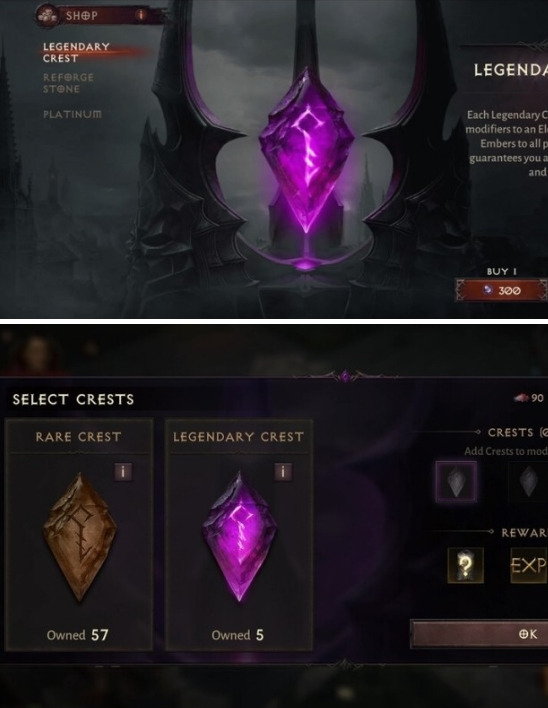Click the Rare Crest info icon
Screen dimensions: 548x708
point(123,472)
